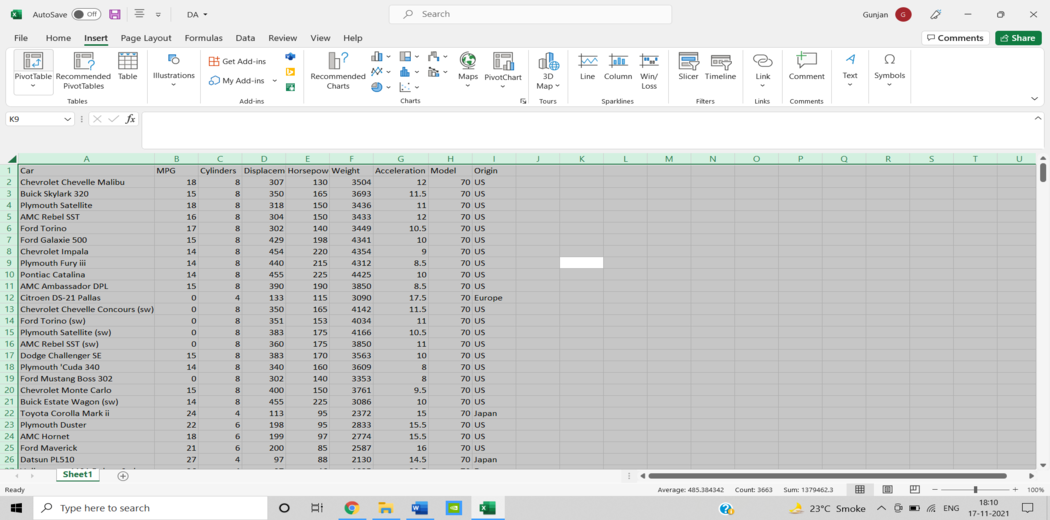Open Word from the taskbar
Screen dimensions: 1050x520
click(420, 508)
